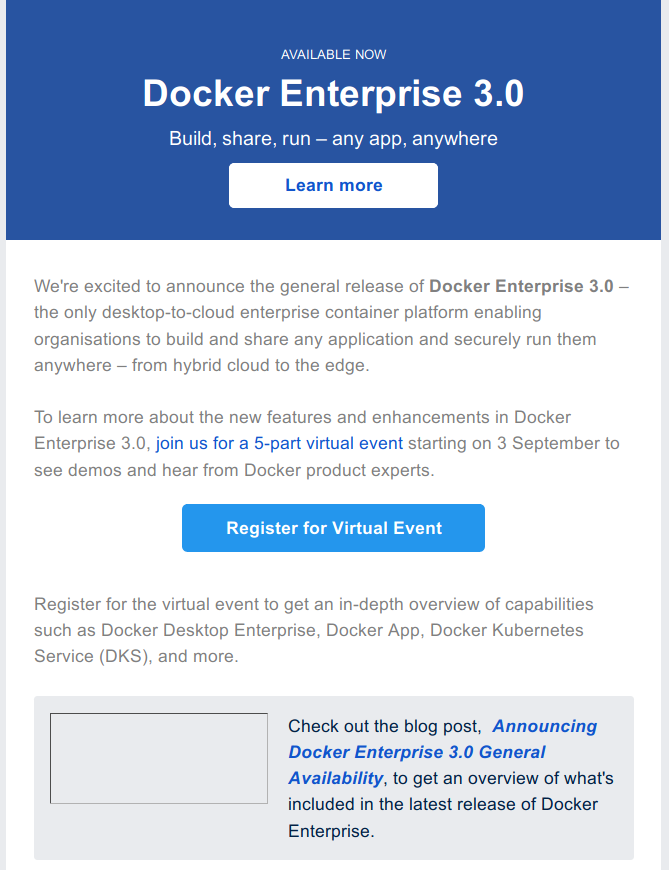
Task: Click the "Service (DKS), and more" line
Action: 136,657
